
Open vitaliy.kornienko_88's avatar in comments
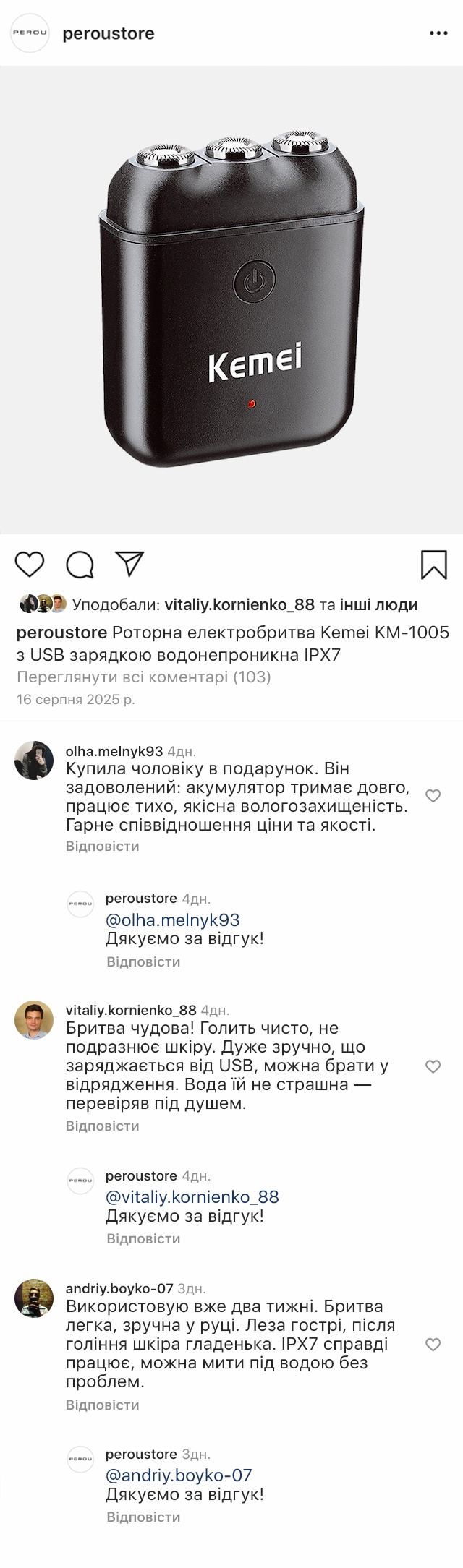click(34, 1020)
